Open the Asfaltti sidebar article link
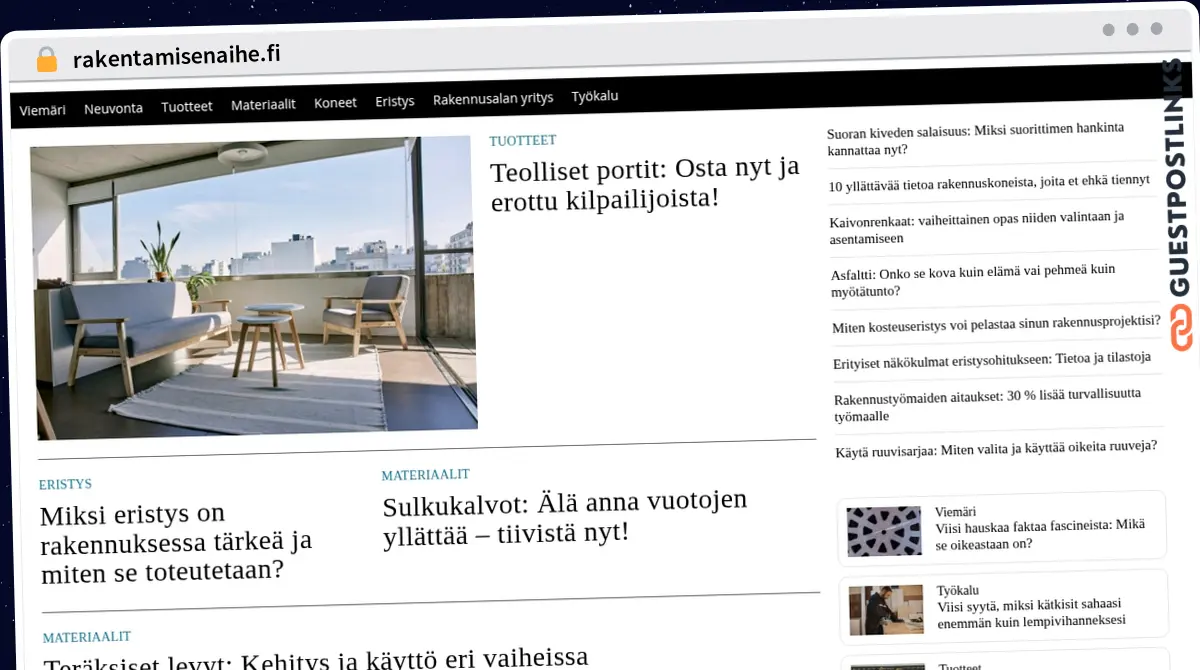 tap(973, 280)
